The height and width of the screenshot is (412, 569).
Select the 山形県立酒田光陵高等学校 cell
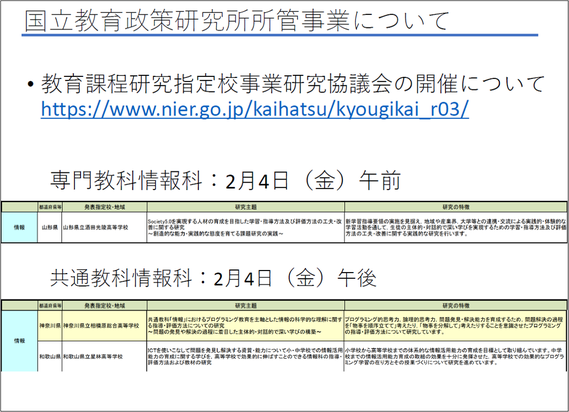[104, 227]
